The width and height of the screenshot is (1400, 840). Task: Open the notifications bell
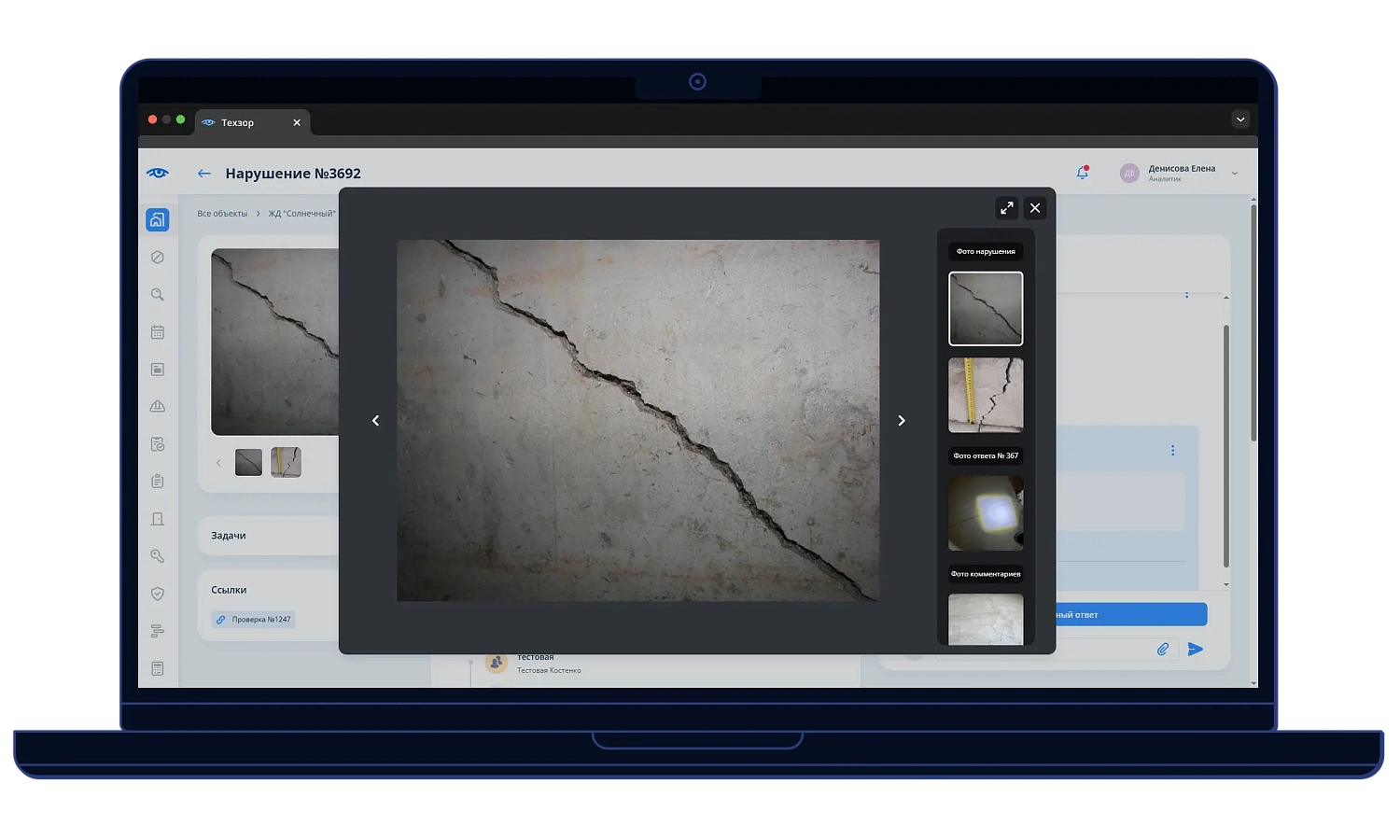pos(1083,173)
